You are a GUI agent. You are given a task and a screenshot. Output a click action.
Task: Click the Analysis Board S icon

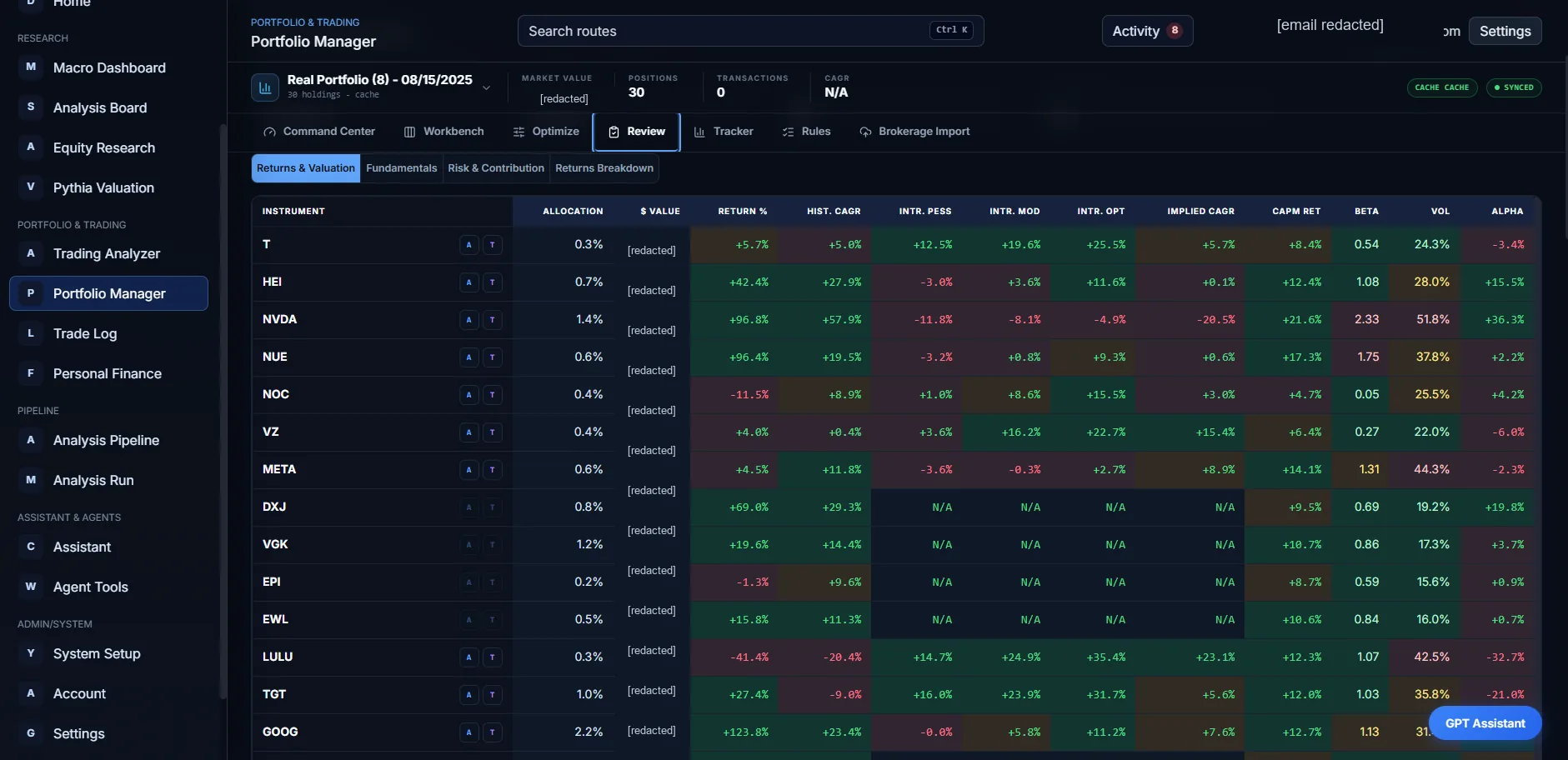tap(31, 107)
